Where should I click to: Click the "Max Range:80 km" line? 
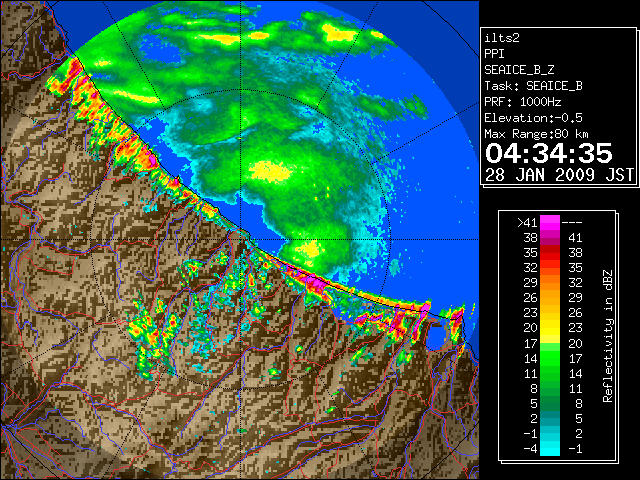[536, 134]
